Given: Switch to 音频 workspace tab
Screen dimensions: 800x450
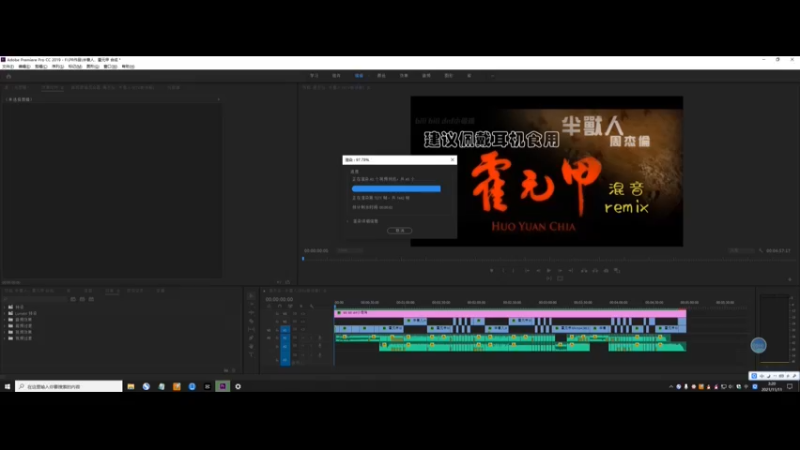Looking at the screenshot, I should coord(426,76).
